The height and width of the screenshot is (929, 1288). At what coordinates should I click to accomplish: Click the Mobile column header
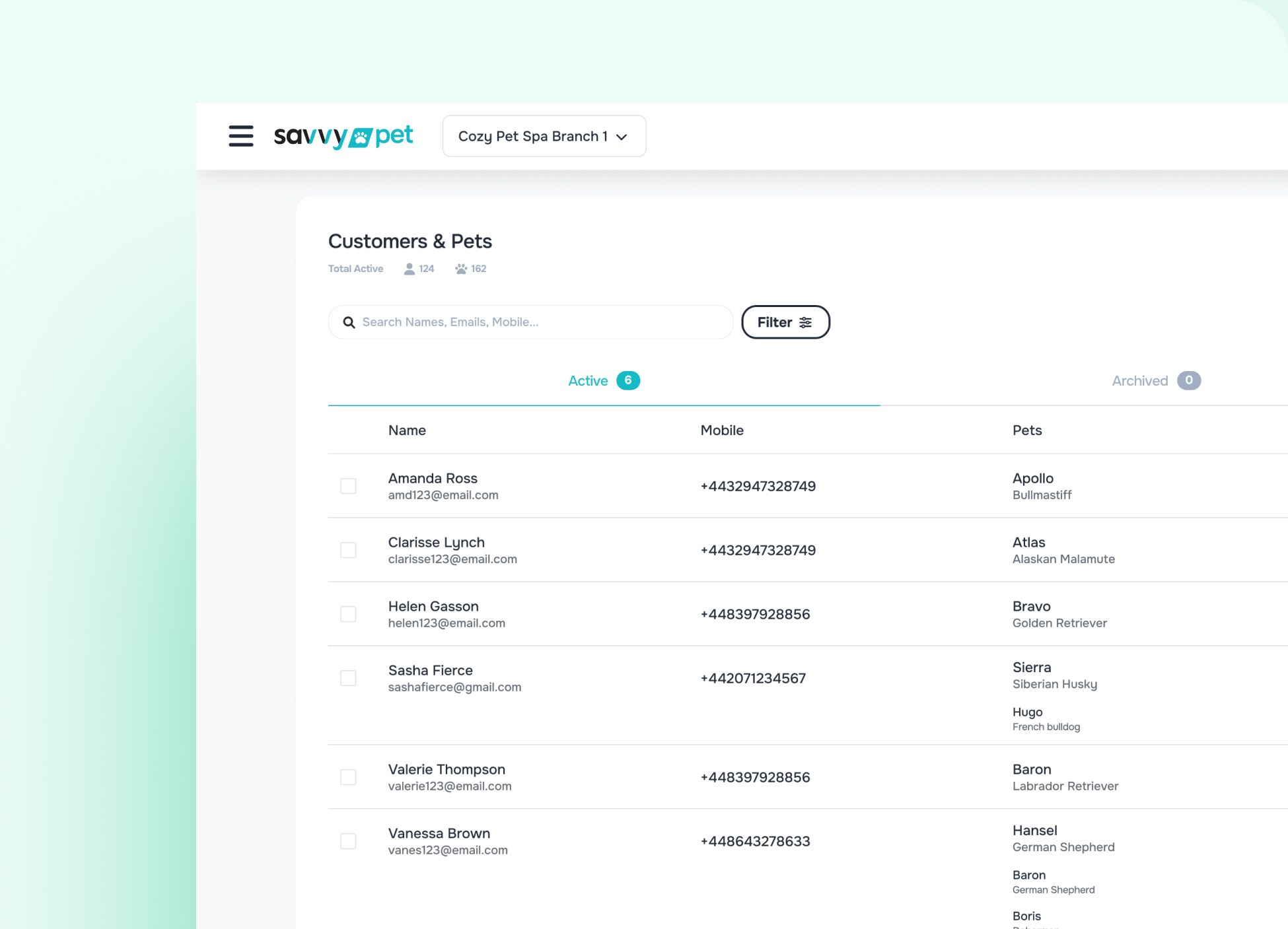[x=722, y=430]
